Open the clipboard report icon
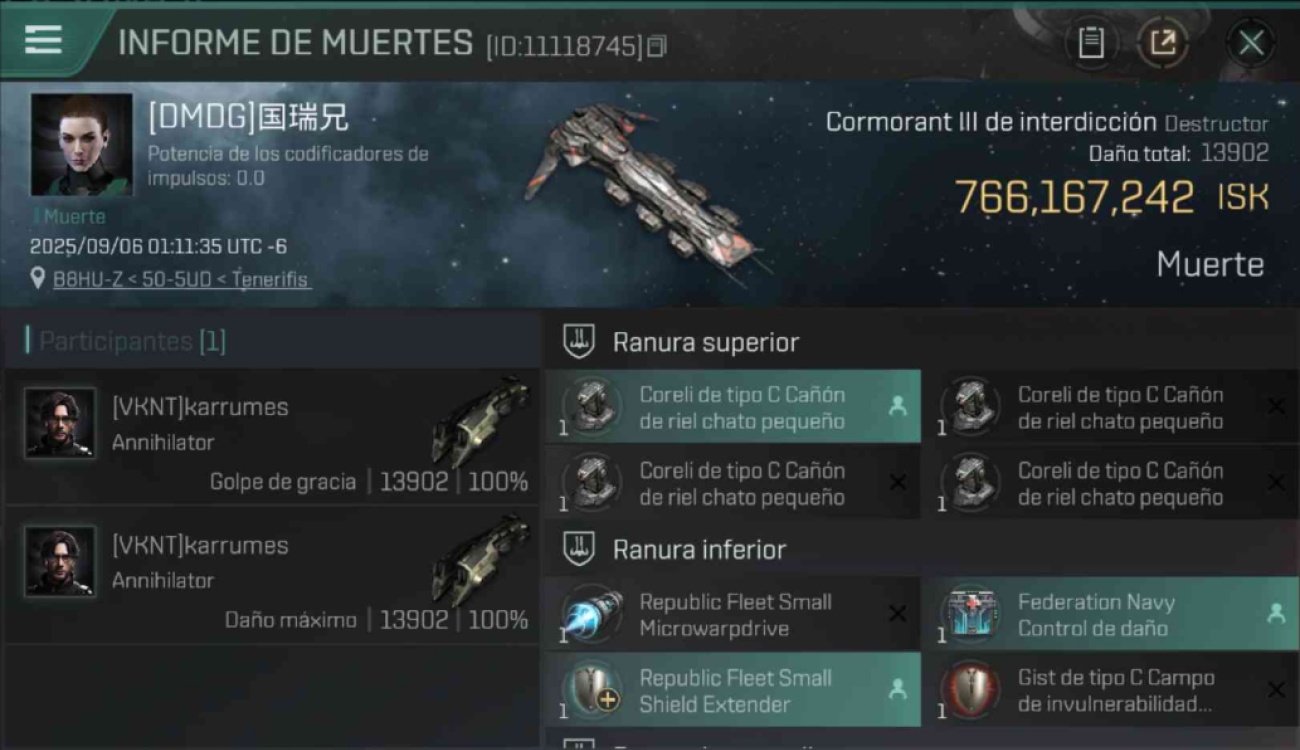The height and width of the screenshot is (750, 1300). [x=1091, y=42]
